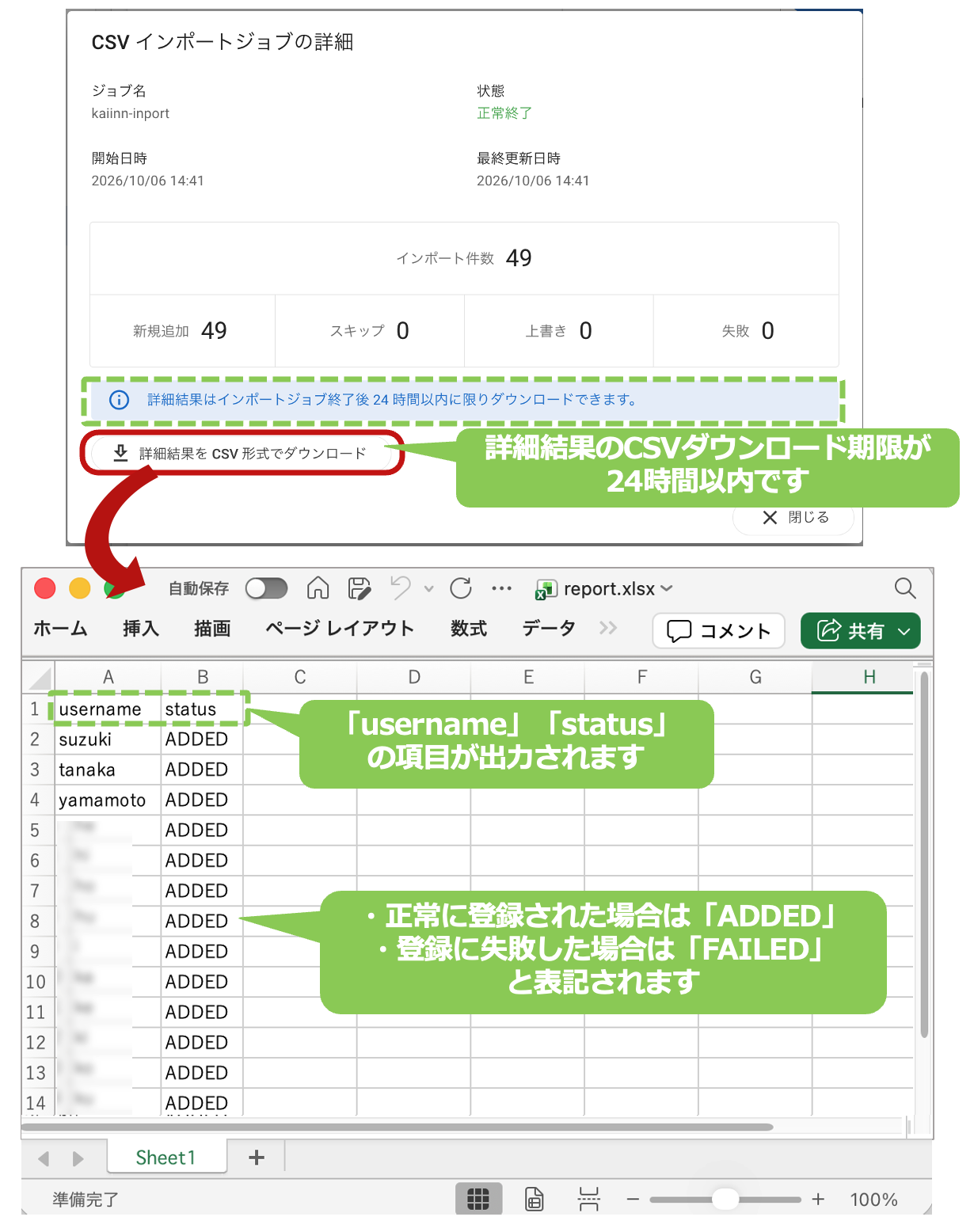The image size is (974, 1232).
Task: Open the Undo history dropdown arrow
Action: coord(428,589)
